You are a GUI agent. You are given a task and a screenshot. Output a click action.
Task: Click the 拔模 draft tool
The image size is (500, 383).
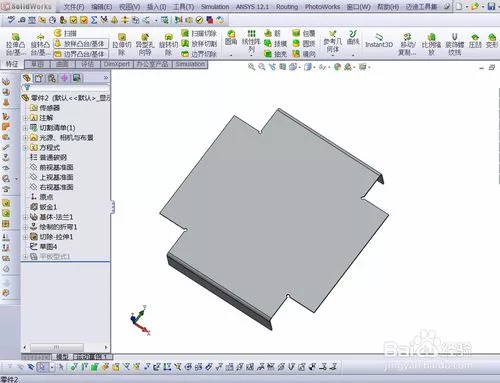[x=275, y=43]
